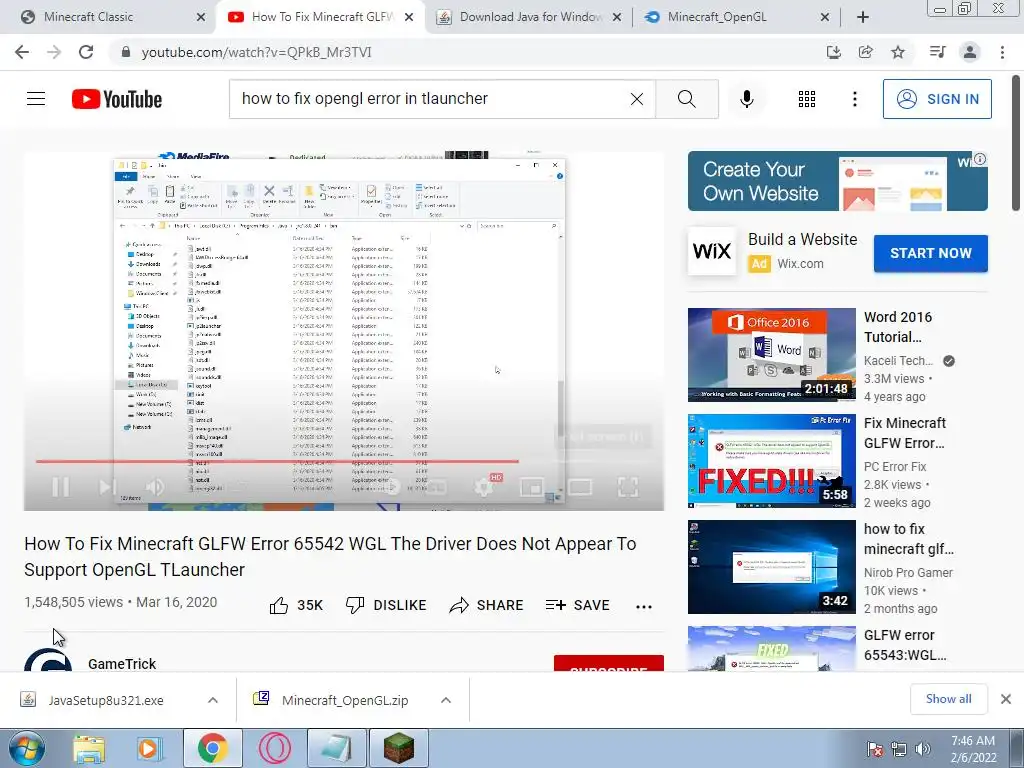Open Windows Explorer from the taskbar
Screen dimensions: 1024x768
[x=88, y=748]
